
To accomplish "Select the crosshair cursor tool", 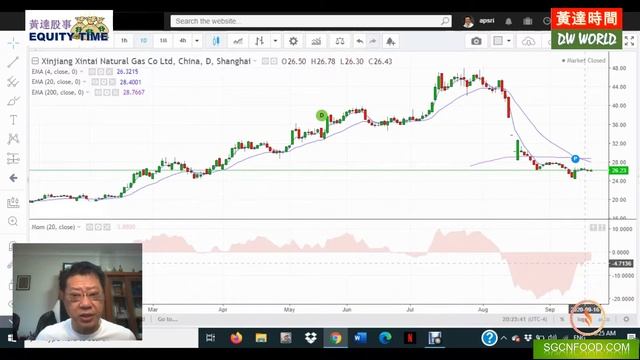I will tap(13, 42).
